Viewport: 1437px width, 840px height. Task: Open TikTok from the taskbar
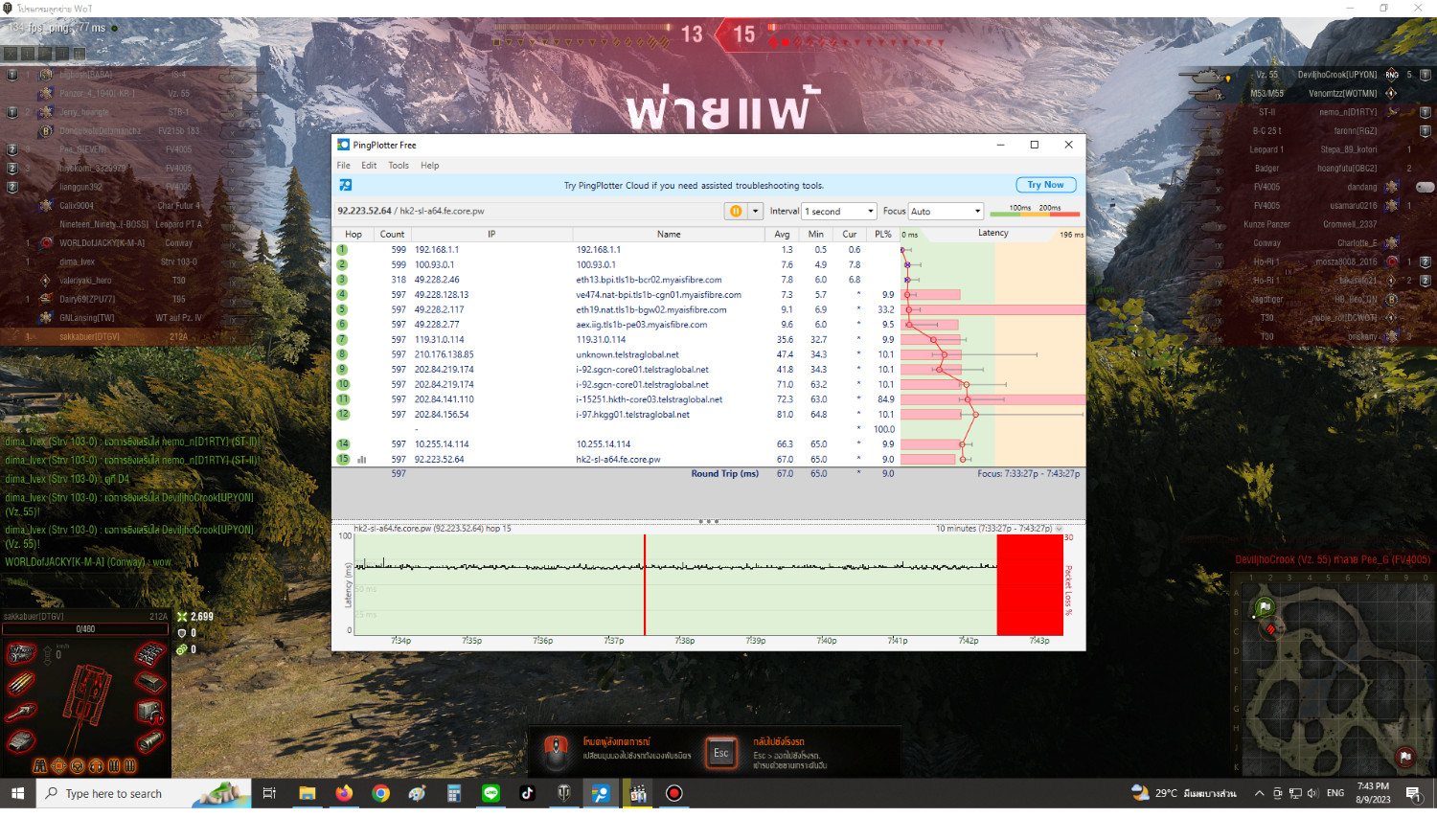point(527,793)
